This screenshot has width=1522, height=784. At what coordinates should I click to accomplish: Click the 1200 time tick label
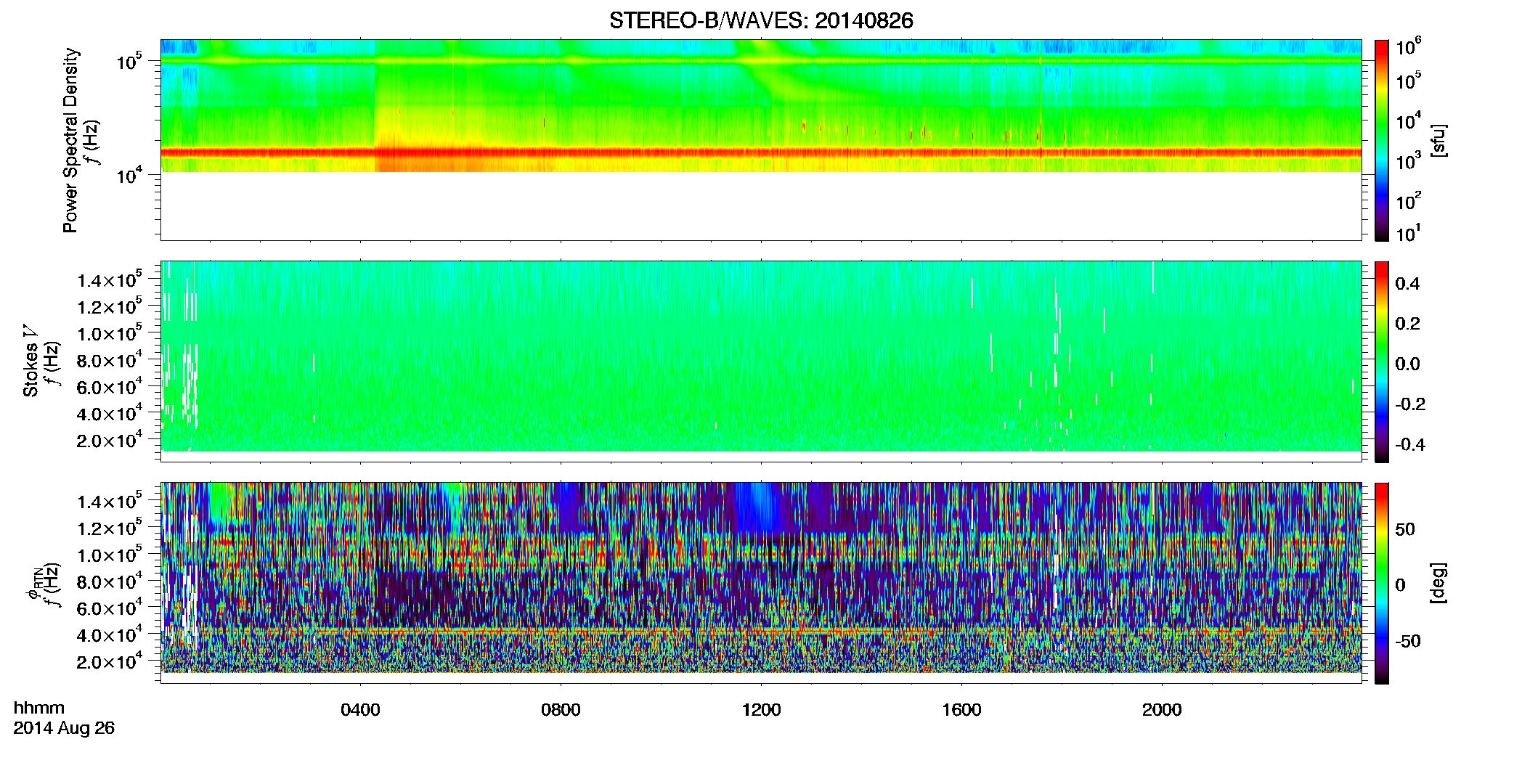point(761,710)
